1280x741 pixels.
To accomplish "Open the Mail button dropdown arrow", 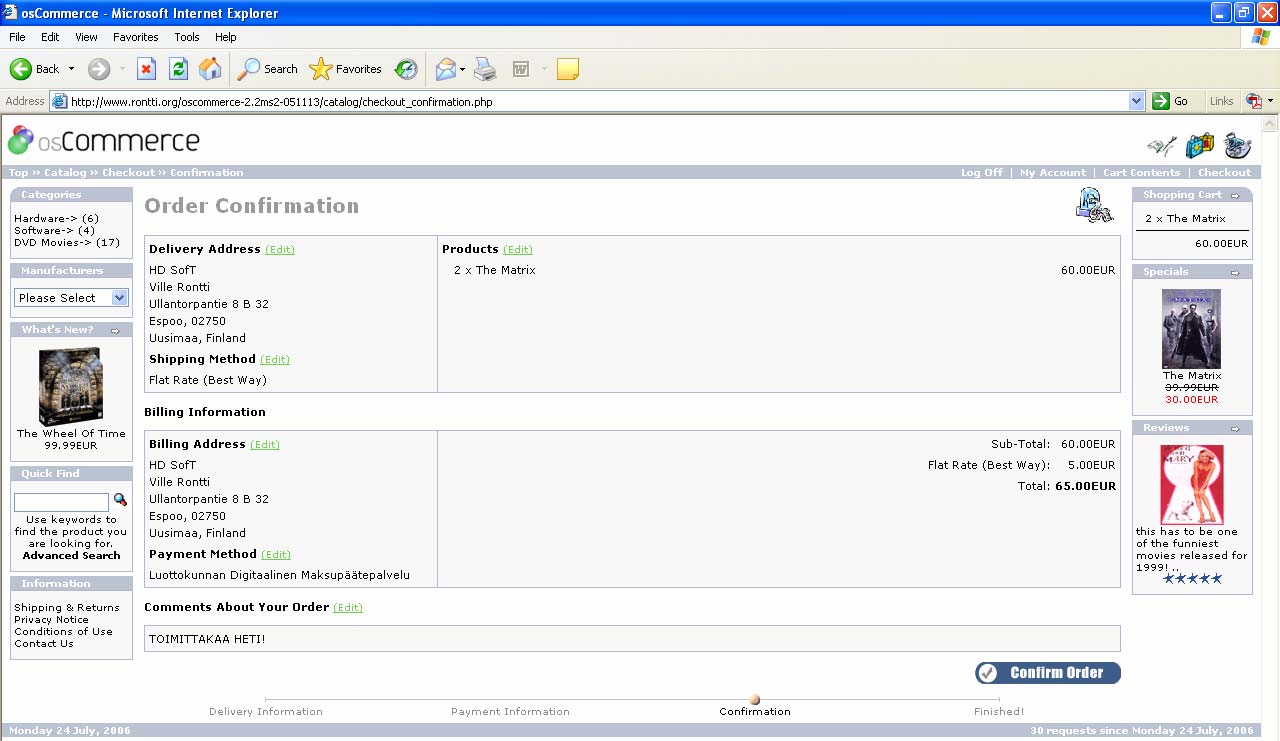I will pos(462,69).
